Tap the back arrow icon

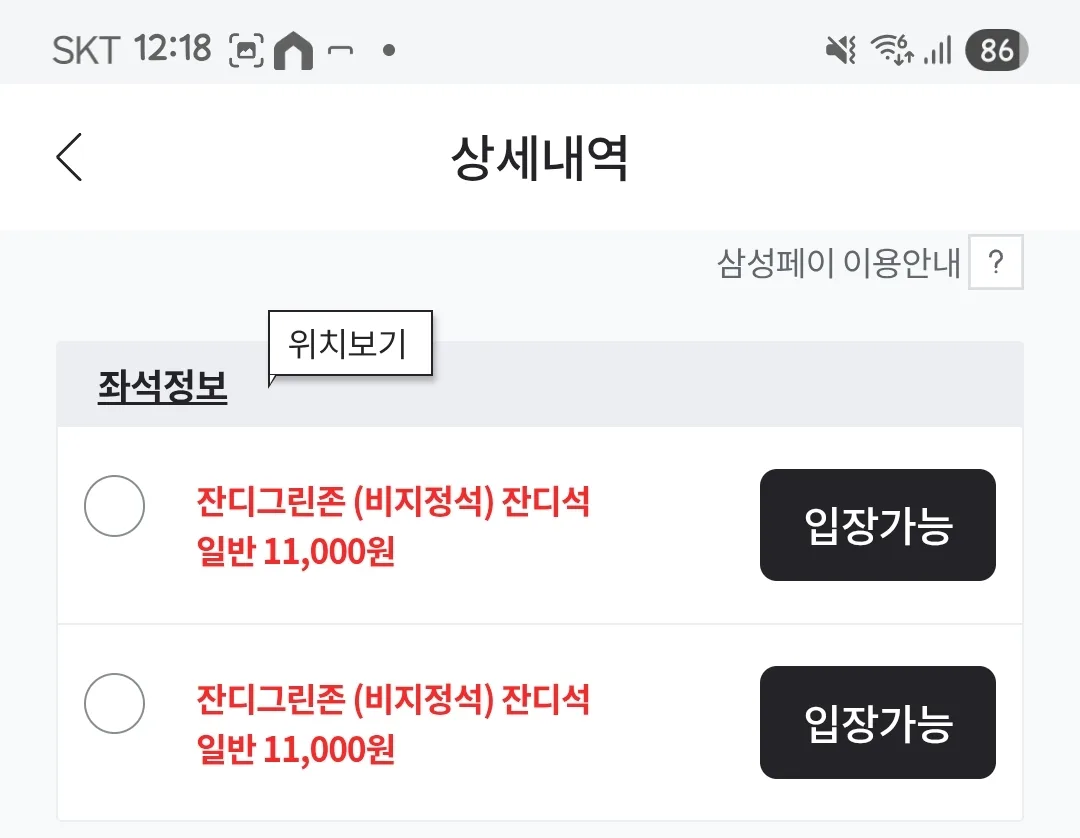[x=69, y=157]
